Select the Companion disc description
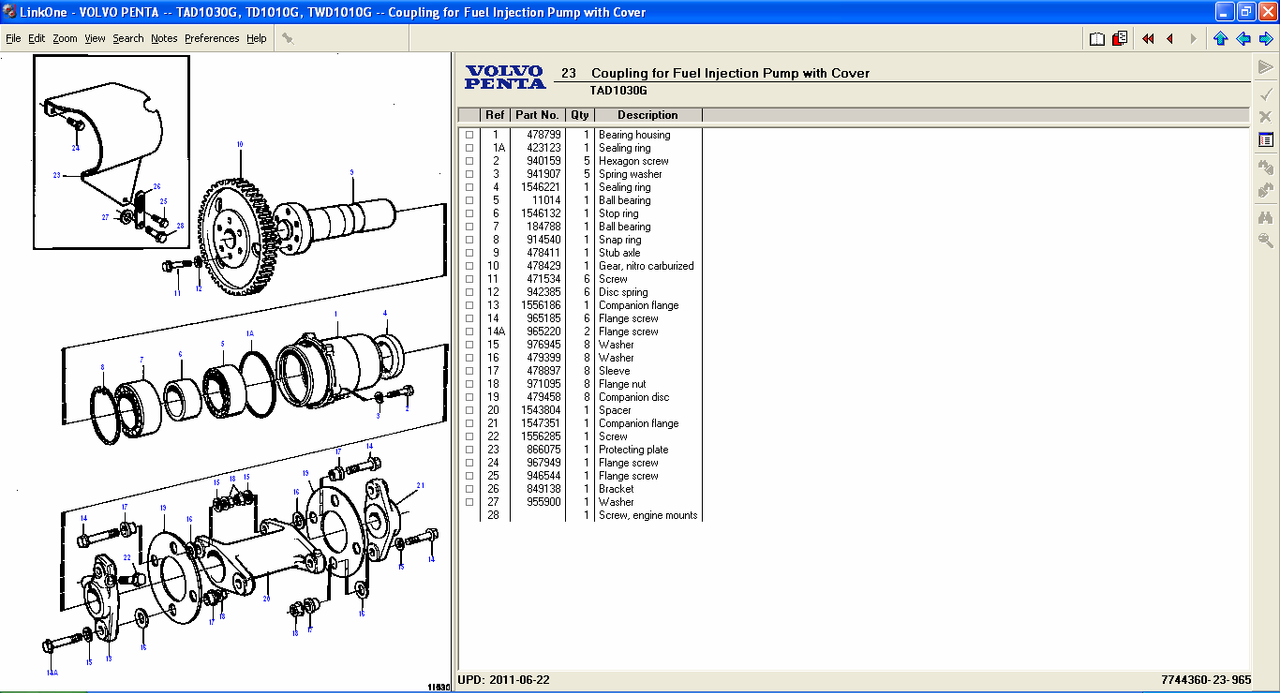The height and width of the screenshot is (693, 1280). click(634, 397)
